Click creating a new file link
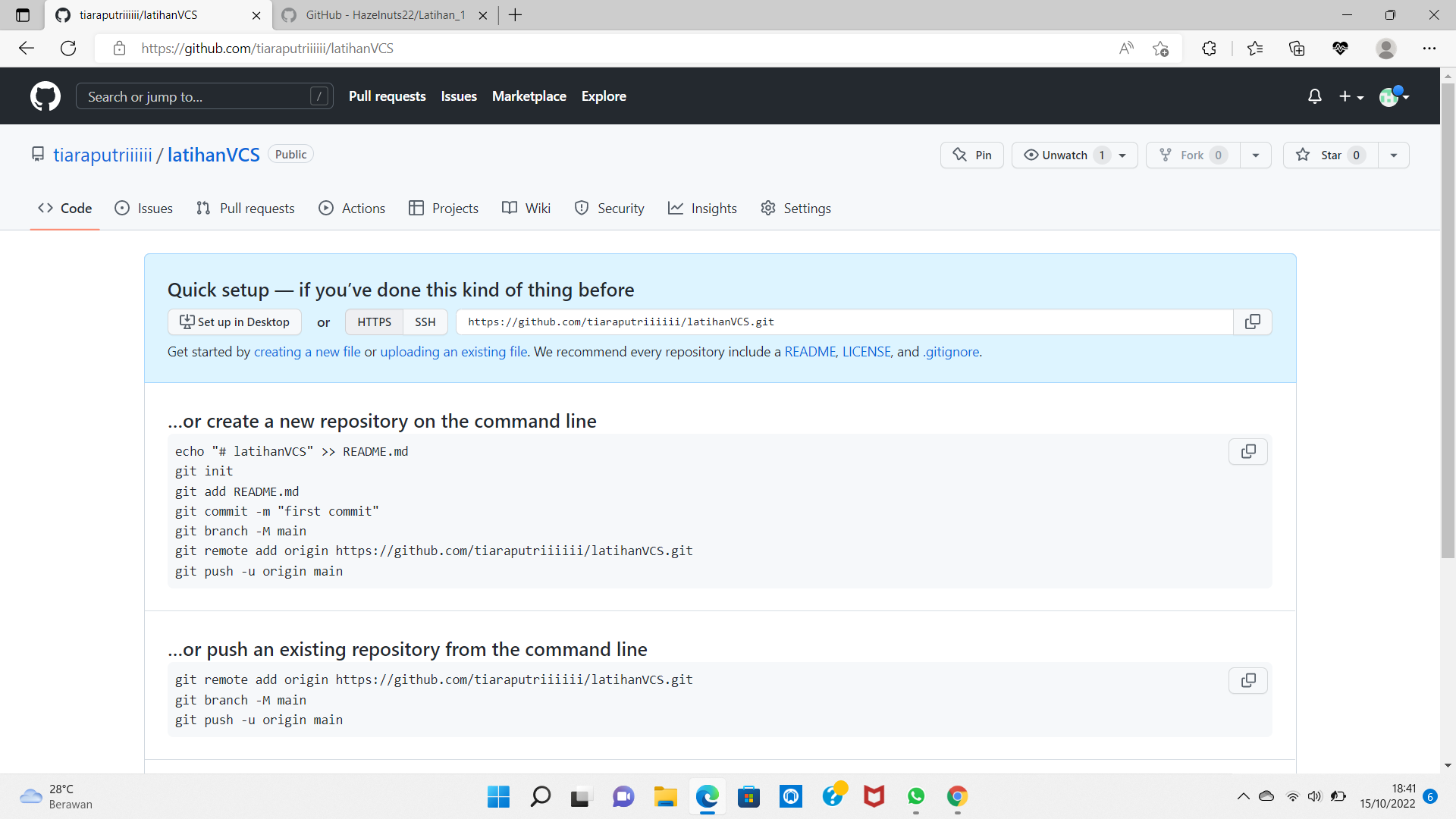This screenshot has width=1456, height=819. tap(307, 352)
